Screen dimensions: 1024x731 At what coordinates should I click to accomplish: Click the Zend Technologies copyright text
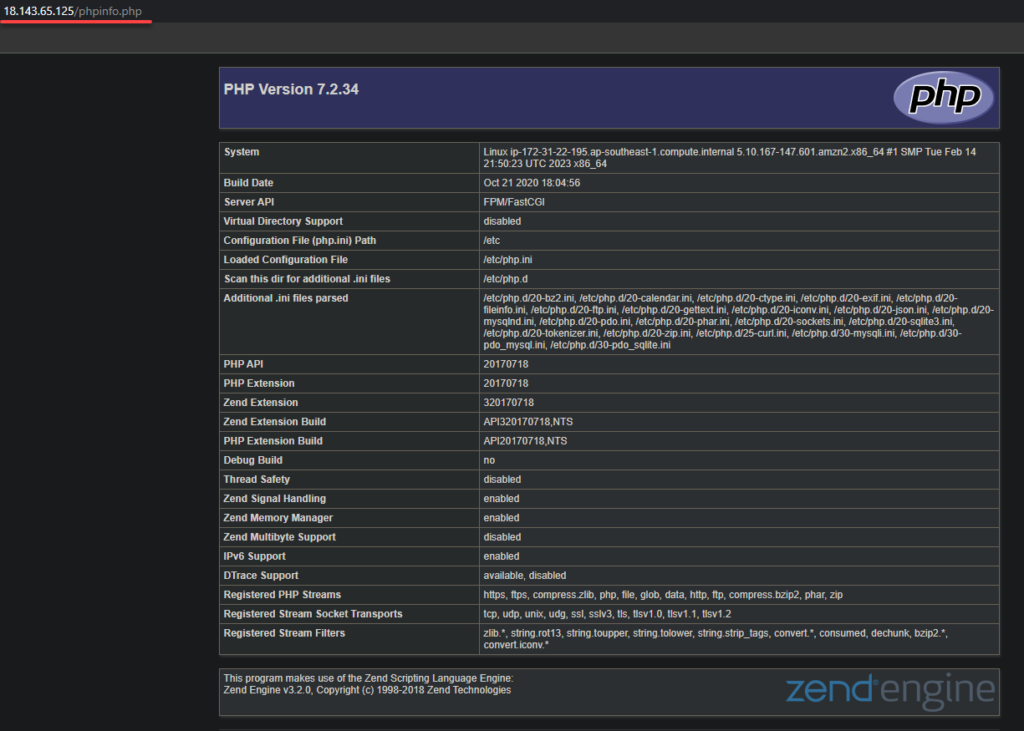(370, 689)
